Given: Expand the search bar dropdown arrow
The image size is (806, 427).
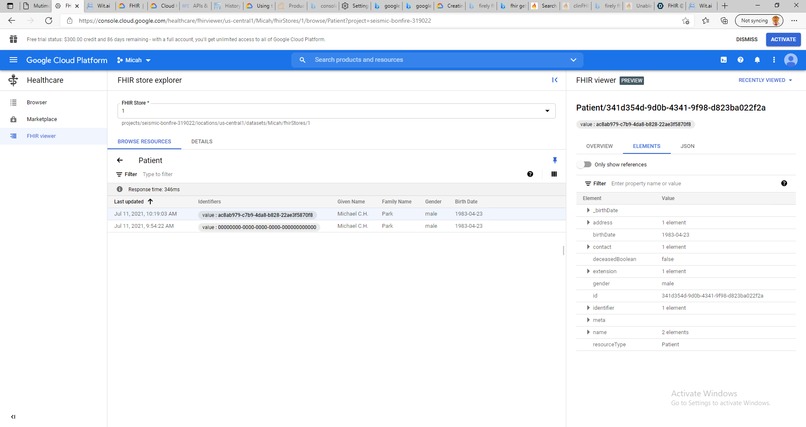Looking at the screenshot, I should (573, 60).
